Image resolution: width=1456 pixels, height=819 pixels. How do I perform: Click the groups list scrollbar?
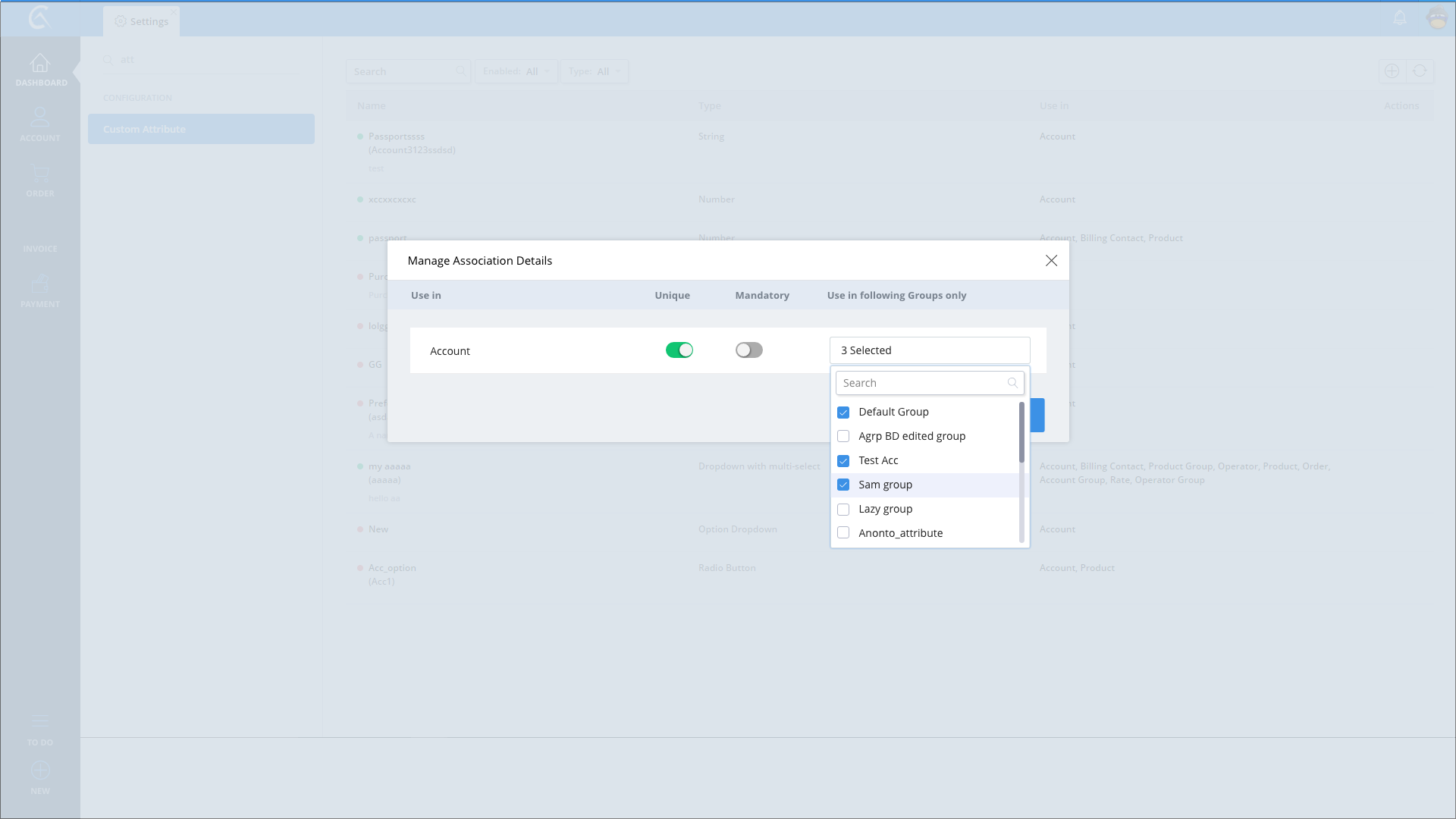click(1021, 432)
